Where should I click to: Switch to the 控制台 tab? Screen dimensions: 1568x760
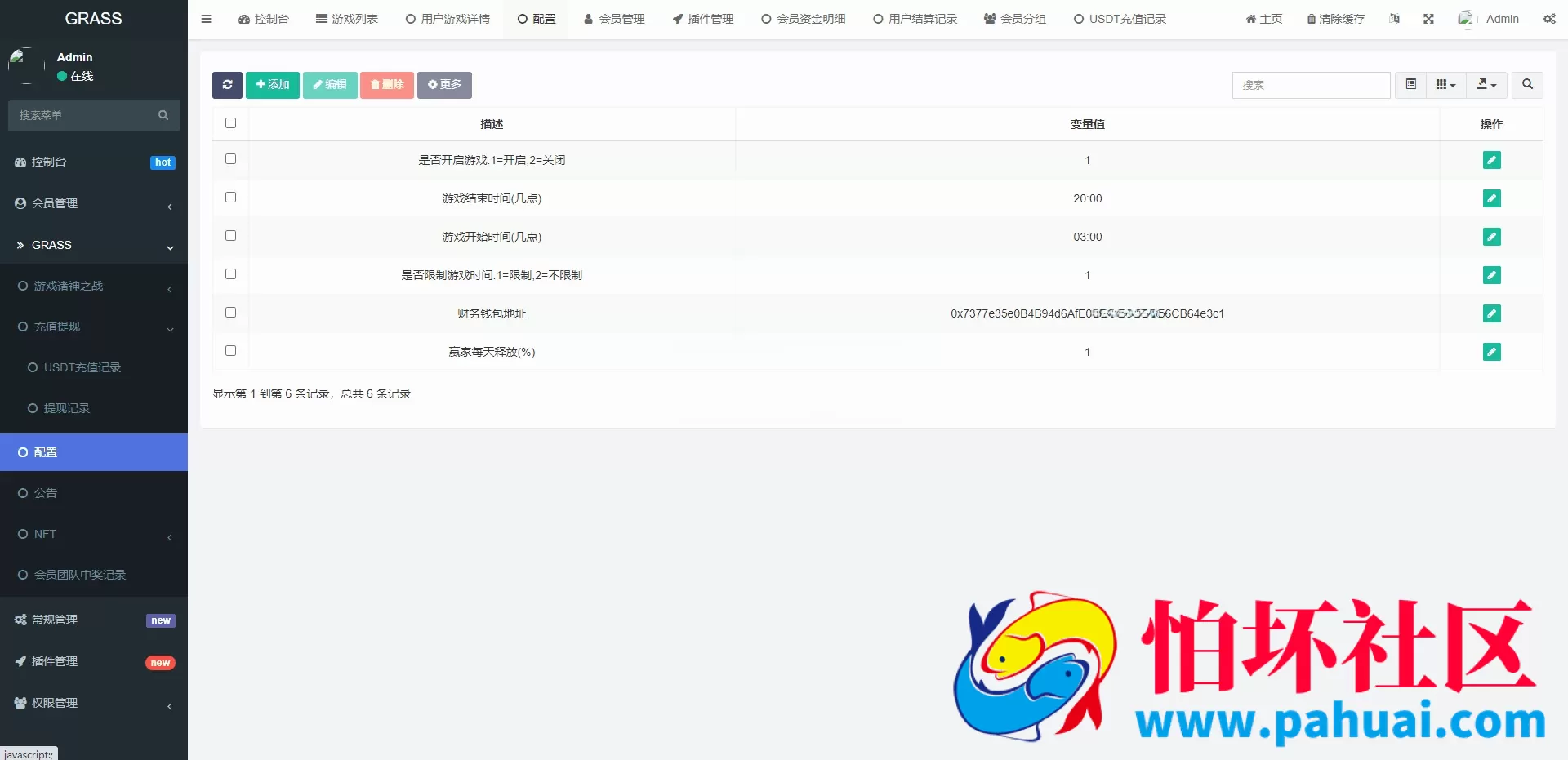263,19
